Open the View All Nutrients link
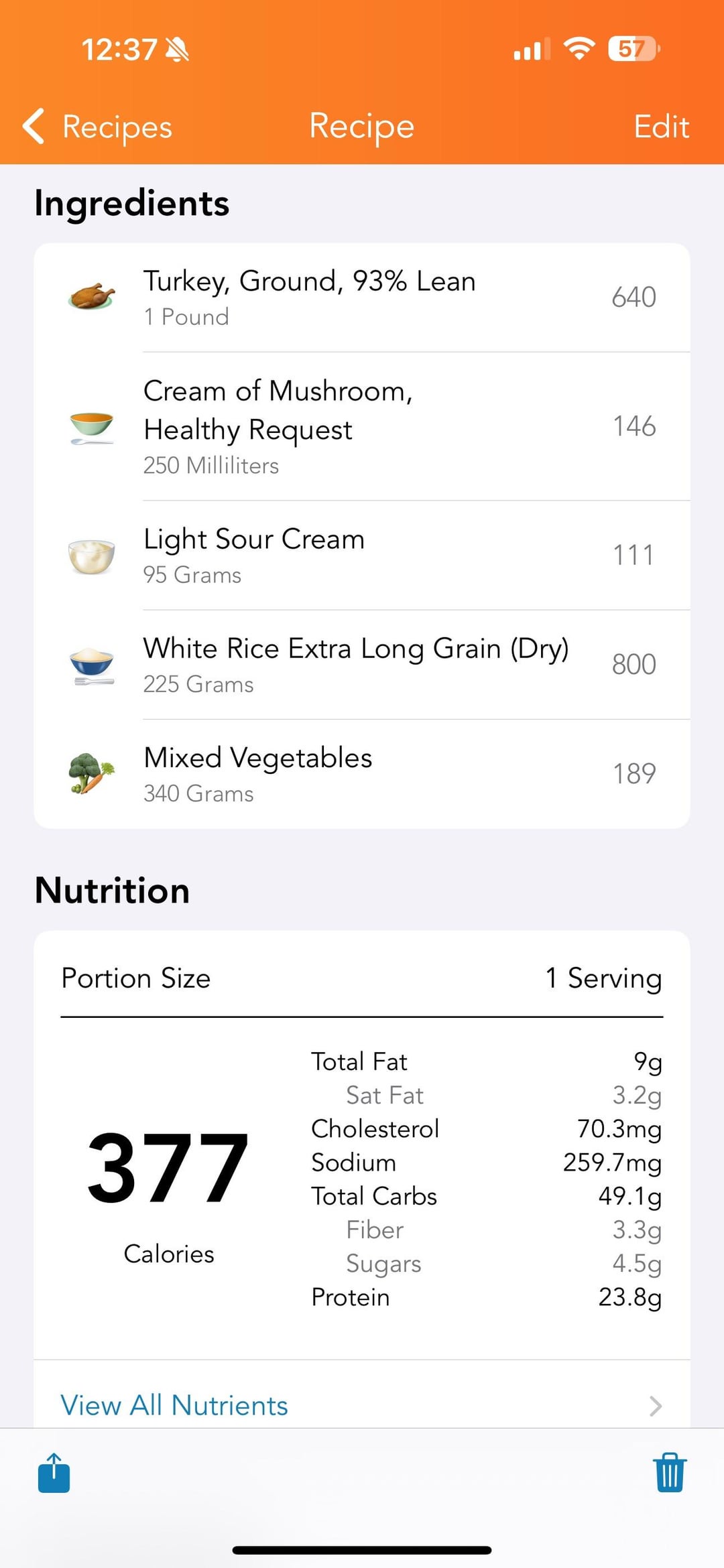This screenshot has width=724, height=1568. tap(174, 1405)
